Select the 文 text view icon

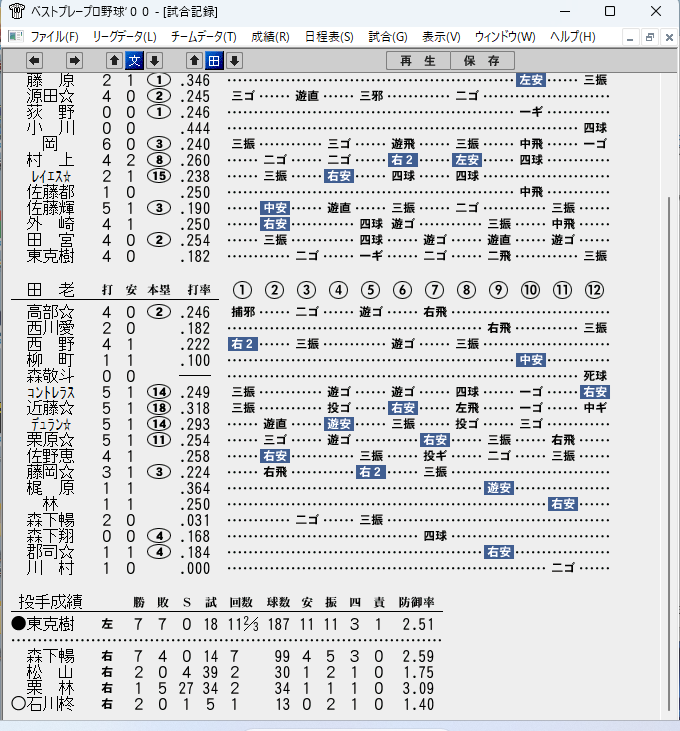pyautogui.click(x=134, y=61)
